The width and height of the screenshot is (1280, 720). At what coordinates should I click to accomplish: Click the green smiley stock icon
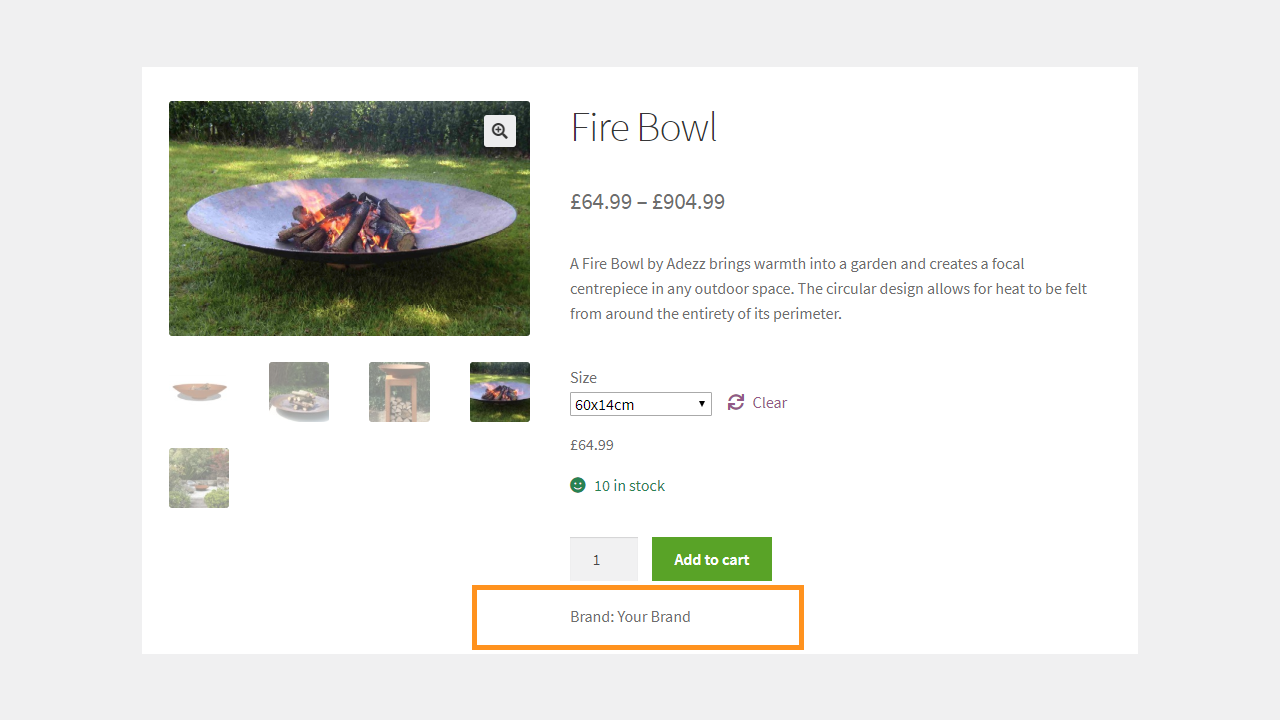coord(578,485)
